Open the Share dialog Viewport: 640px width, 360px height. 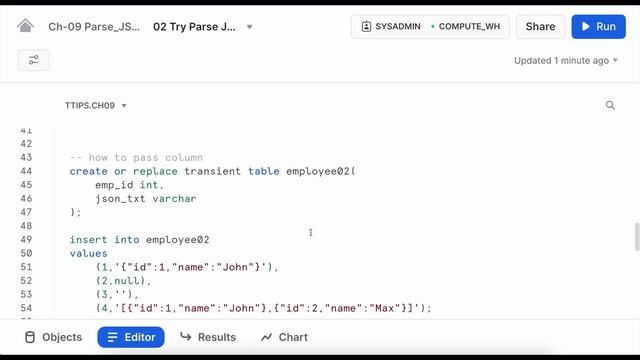point(540,27)
